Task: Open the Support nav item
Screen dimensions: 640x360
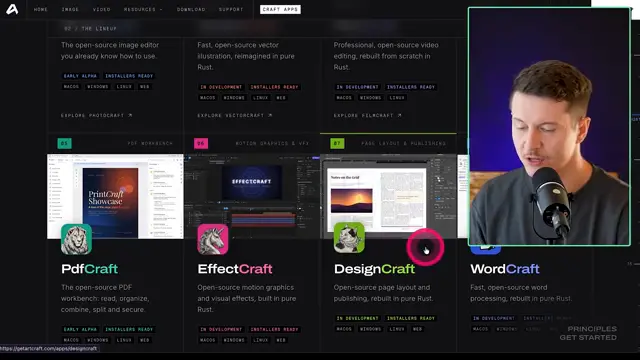Action: [231, 9]
